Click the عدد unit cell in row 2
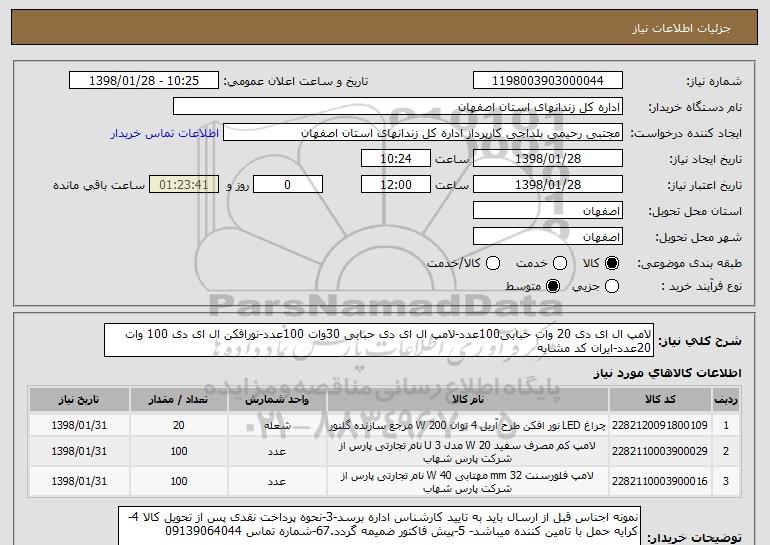770x545 pixels. (277, 452)
